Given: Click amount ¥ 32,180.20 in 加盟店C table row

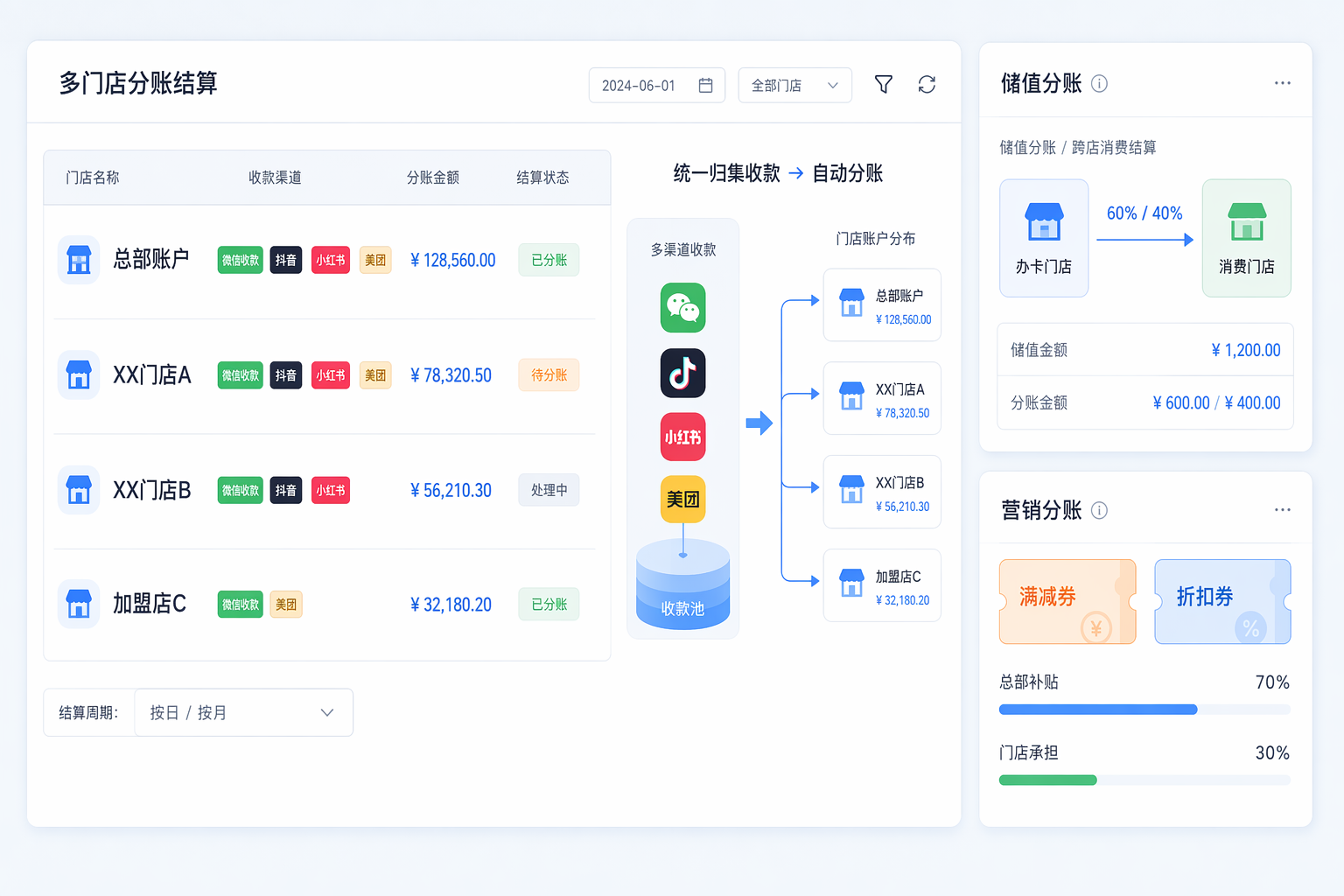Looking at the screenshot, I should (x=451, y=605).
